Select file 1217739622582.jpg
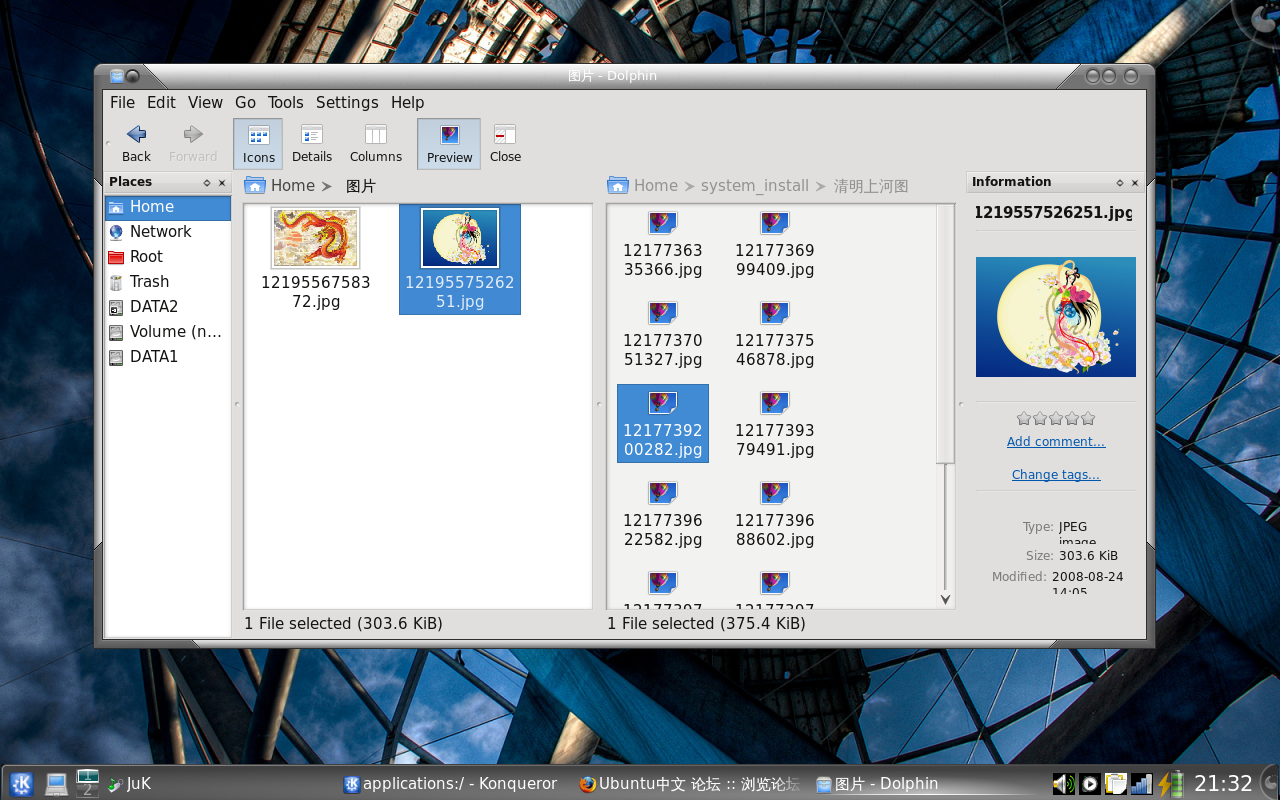Viewport: 1280px width, 800px height. [663, 515]
